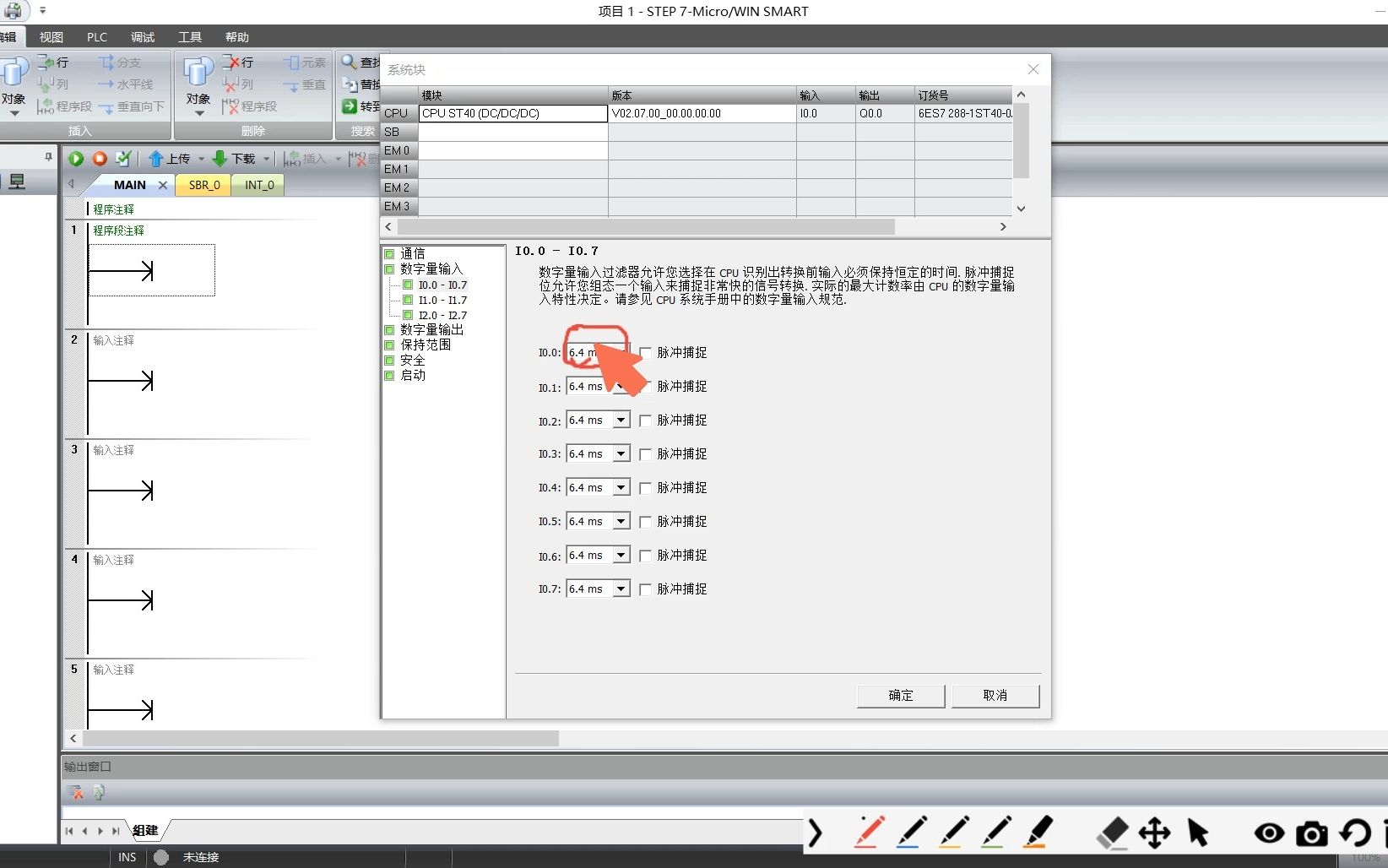Screen dimensions: 1388x868
Task: Select the blue pen annotation tool
Action: coord(911,832)
